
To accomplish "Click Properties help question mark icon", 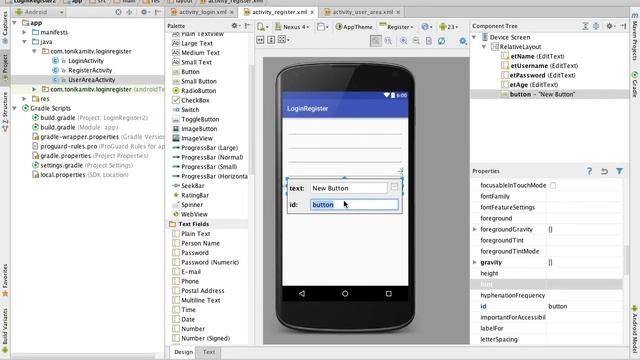I will 589,171.
